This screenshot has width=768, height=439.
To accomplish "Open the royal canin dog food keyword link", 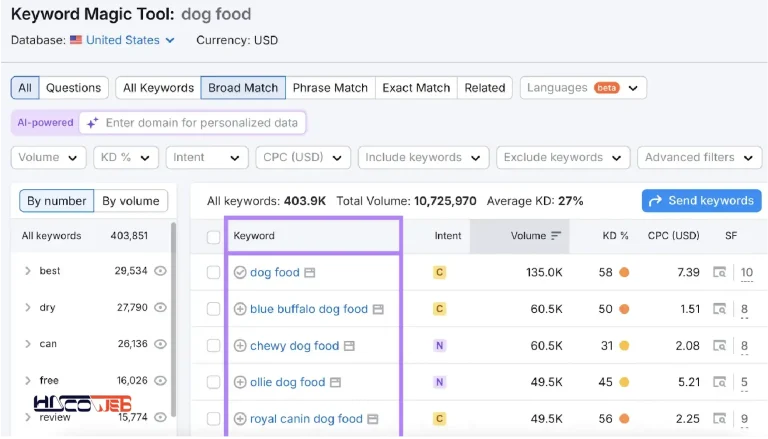I will click(x=306, y=419).
